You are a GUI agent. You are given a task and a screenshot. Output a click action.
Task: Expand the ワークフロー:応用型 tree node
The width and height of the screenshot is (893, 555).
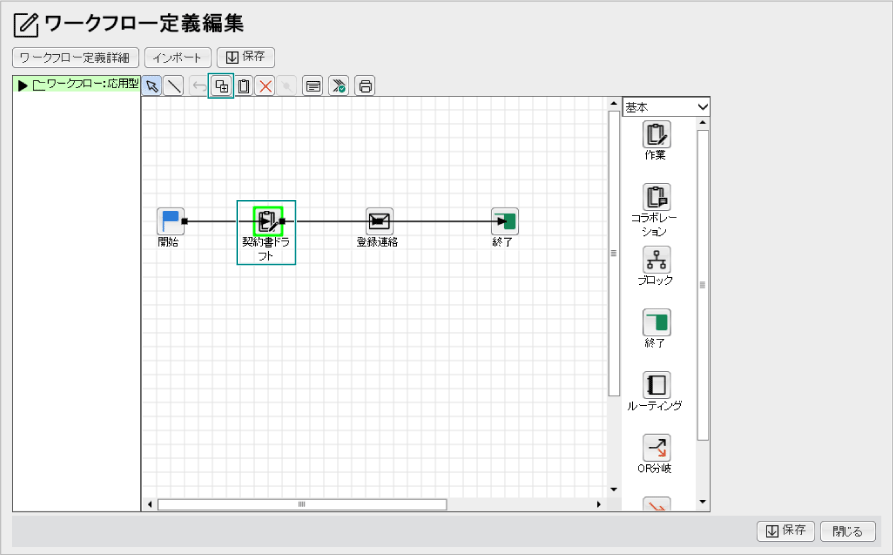(x=22, y=85)
